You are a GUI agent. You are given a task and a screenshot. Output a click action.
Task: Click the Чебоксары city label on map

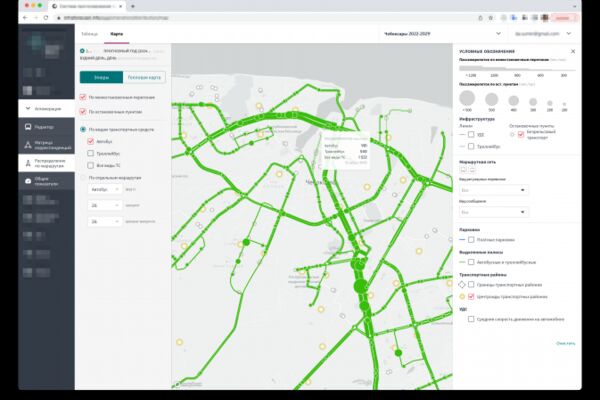point(321,182)
